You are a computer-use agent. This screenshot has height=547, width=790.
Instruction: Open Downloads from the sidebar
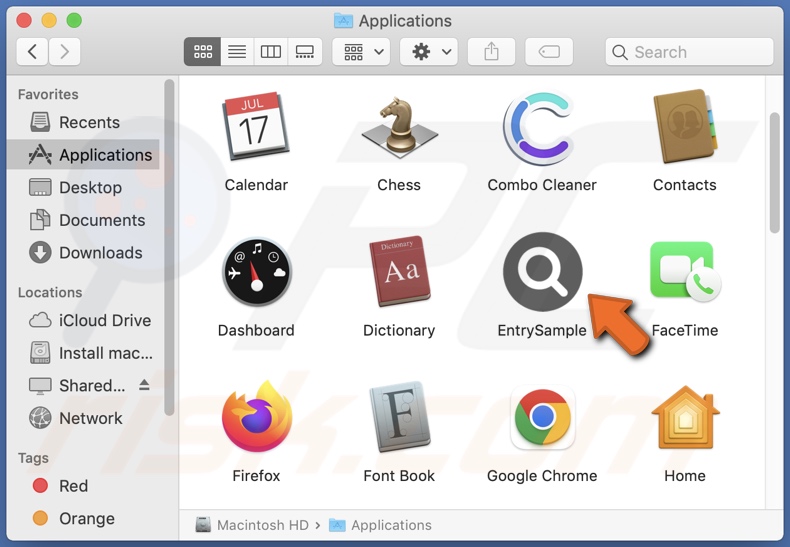tap(83, 253)
